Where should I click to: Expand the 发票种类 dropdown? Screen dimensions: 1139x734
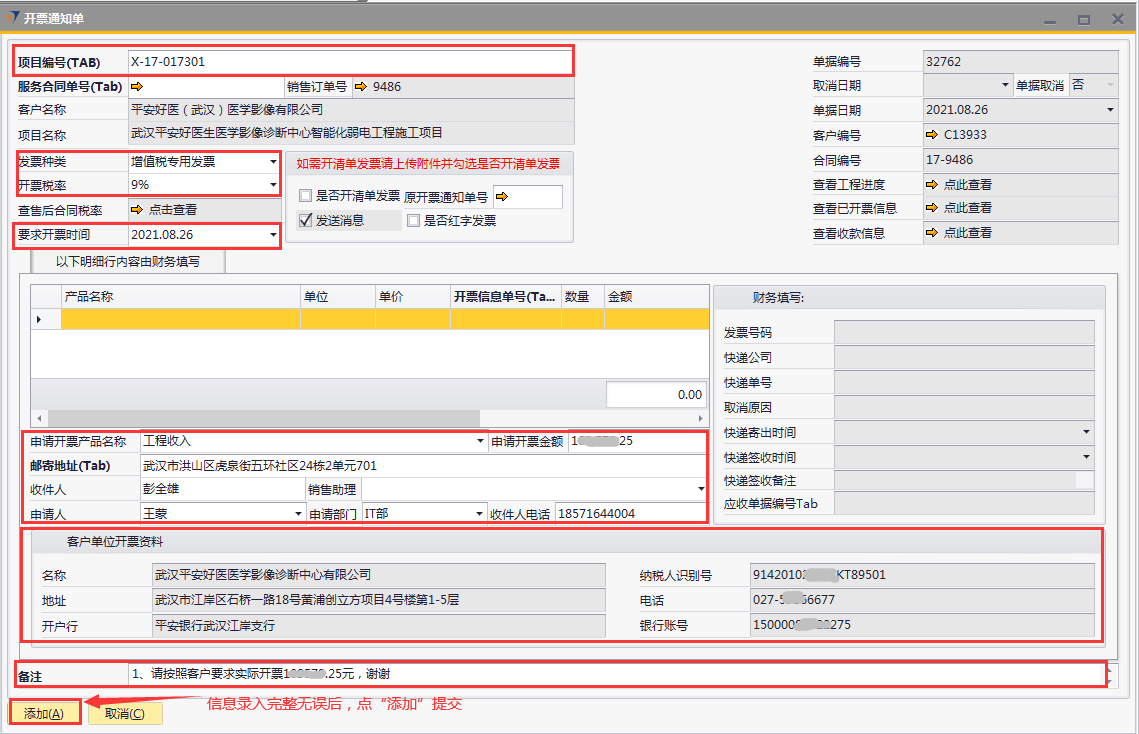tap(271, 161)
